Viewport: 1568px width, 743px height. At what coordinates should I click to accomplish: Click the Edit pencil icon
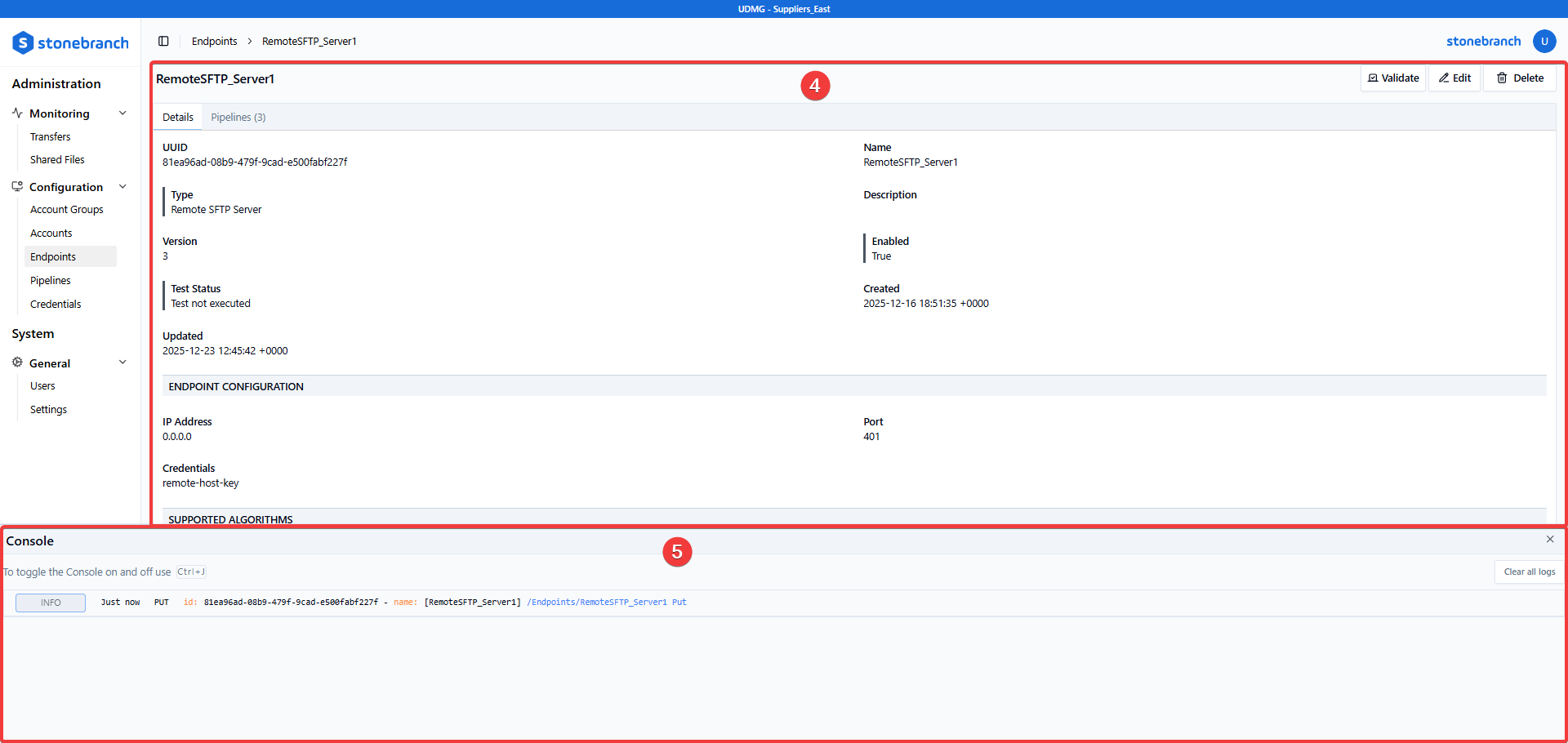1442,78
